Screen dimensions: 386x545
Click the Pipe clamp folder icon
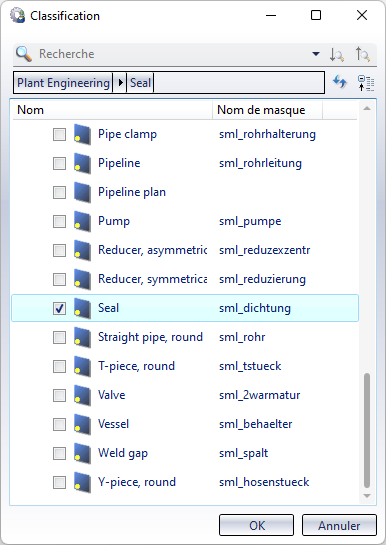pyautogui.click(x=82, y=135)
